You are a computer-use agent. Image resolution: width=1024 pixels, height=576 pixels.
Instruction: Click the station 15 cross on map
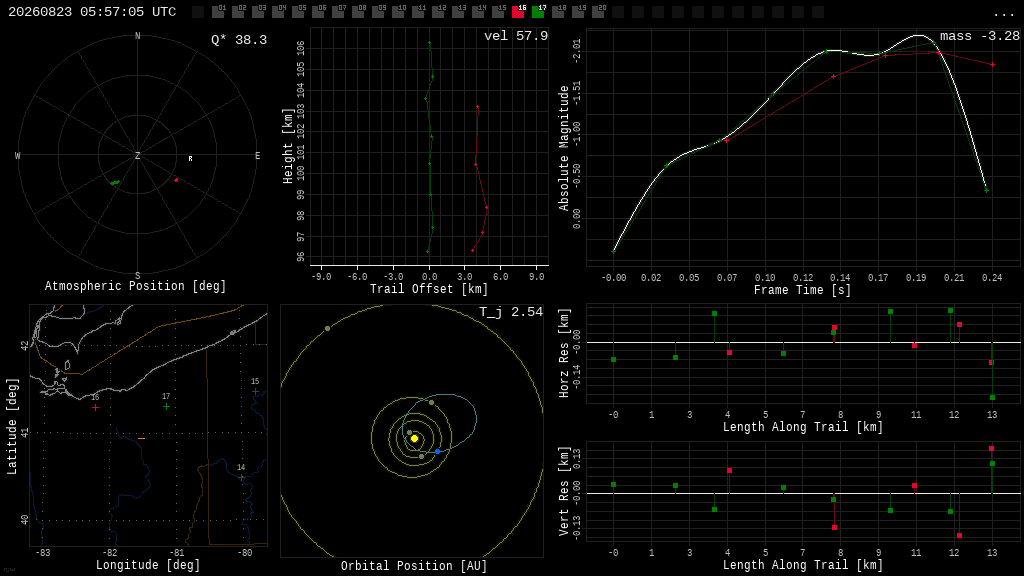pyautogui.click(x=255, y=392)
